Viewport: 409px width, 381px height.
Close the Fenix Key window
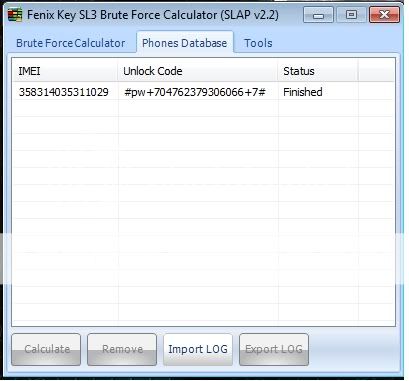tap(384, 15)
